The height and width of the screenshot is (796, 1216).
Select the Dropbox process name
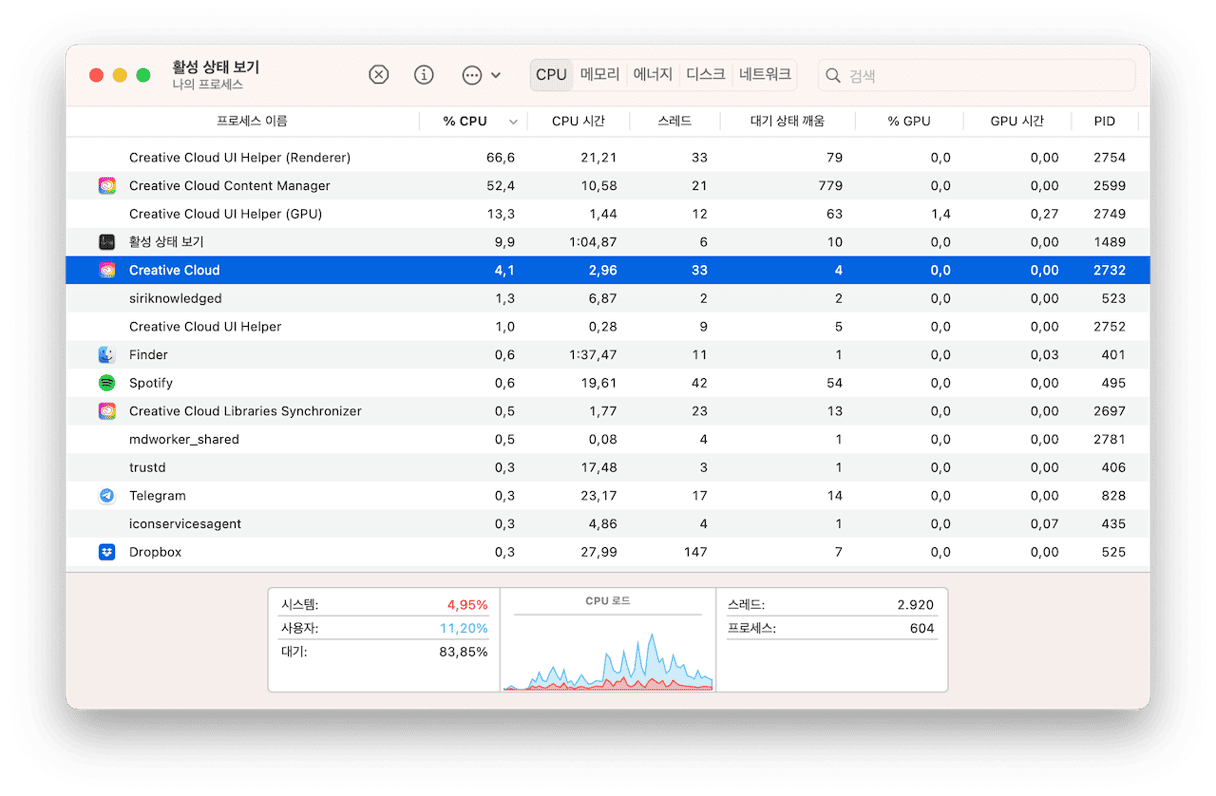point(155,552)
